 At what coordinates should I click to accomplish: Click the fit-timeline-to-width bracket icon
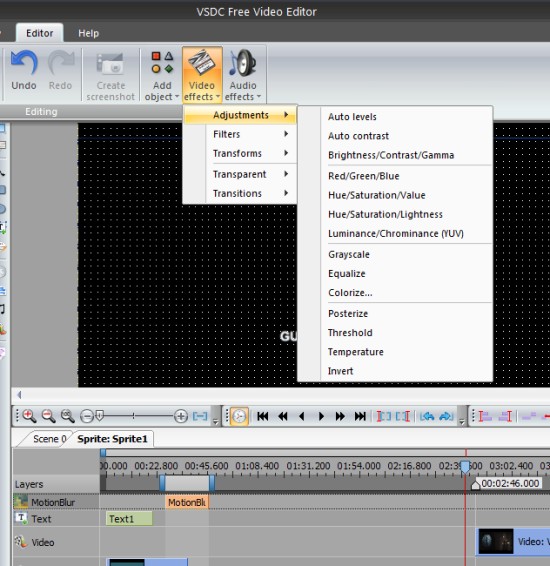200,416
